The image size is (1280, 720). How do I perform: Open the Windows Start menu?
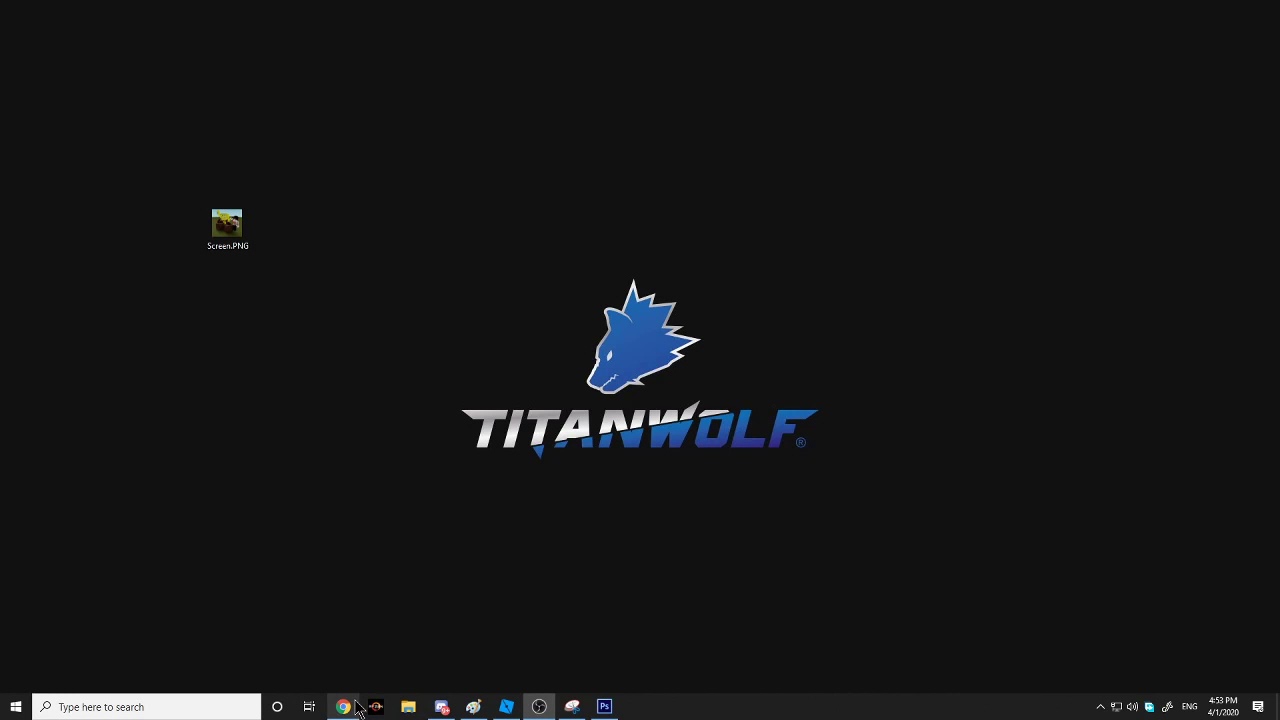pyautogui.click(x=16, y=707)
